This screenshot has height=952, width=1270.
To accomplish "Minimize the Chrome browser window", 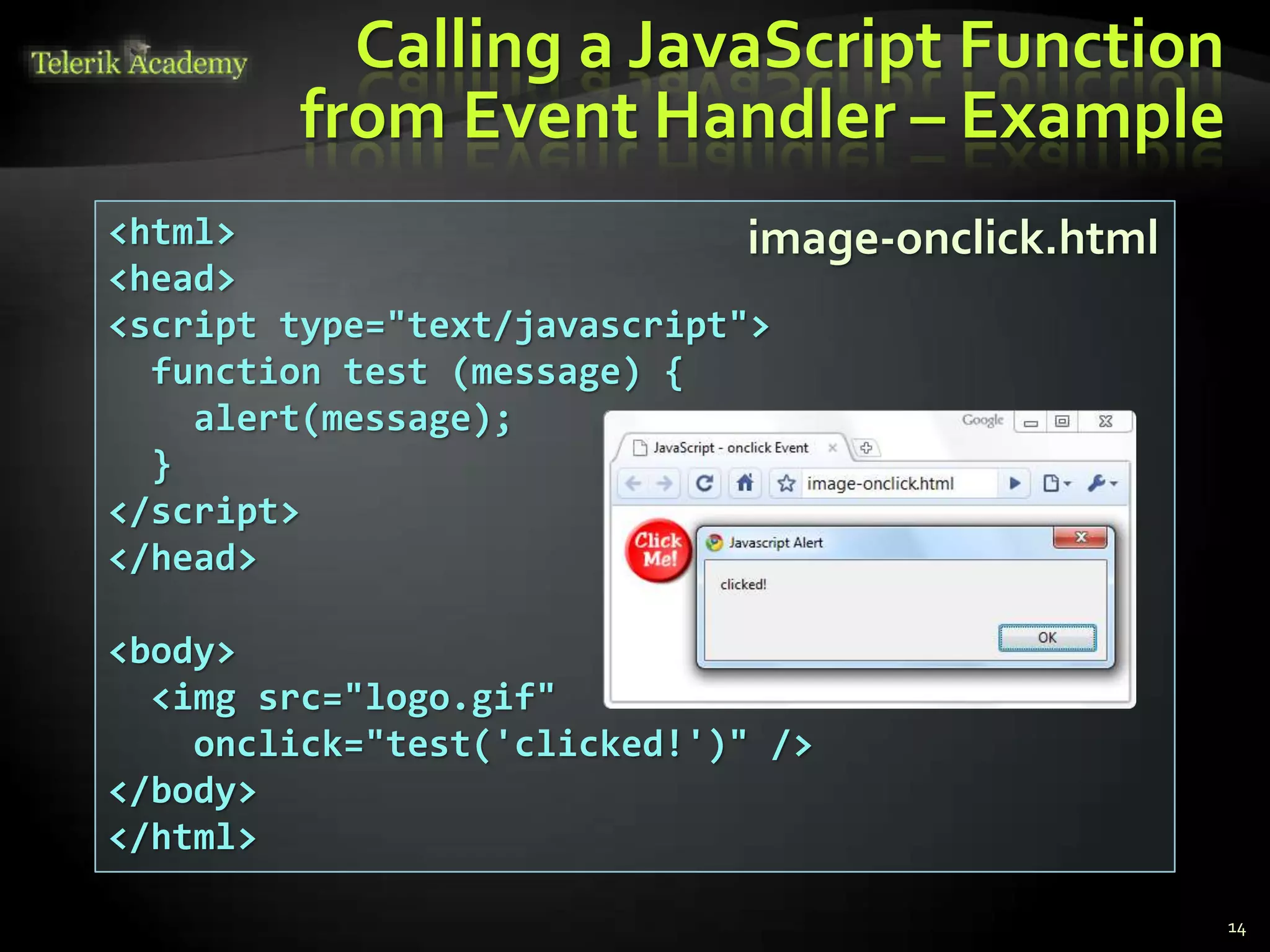I will 1031,423.
